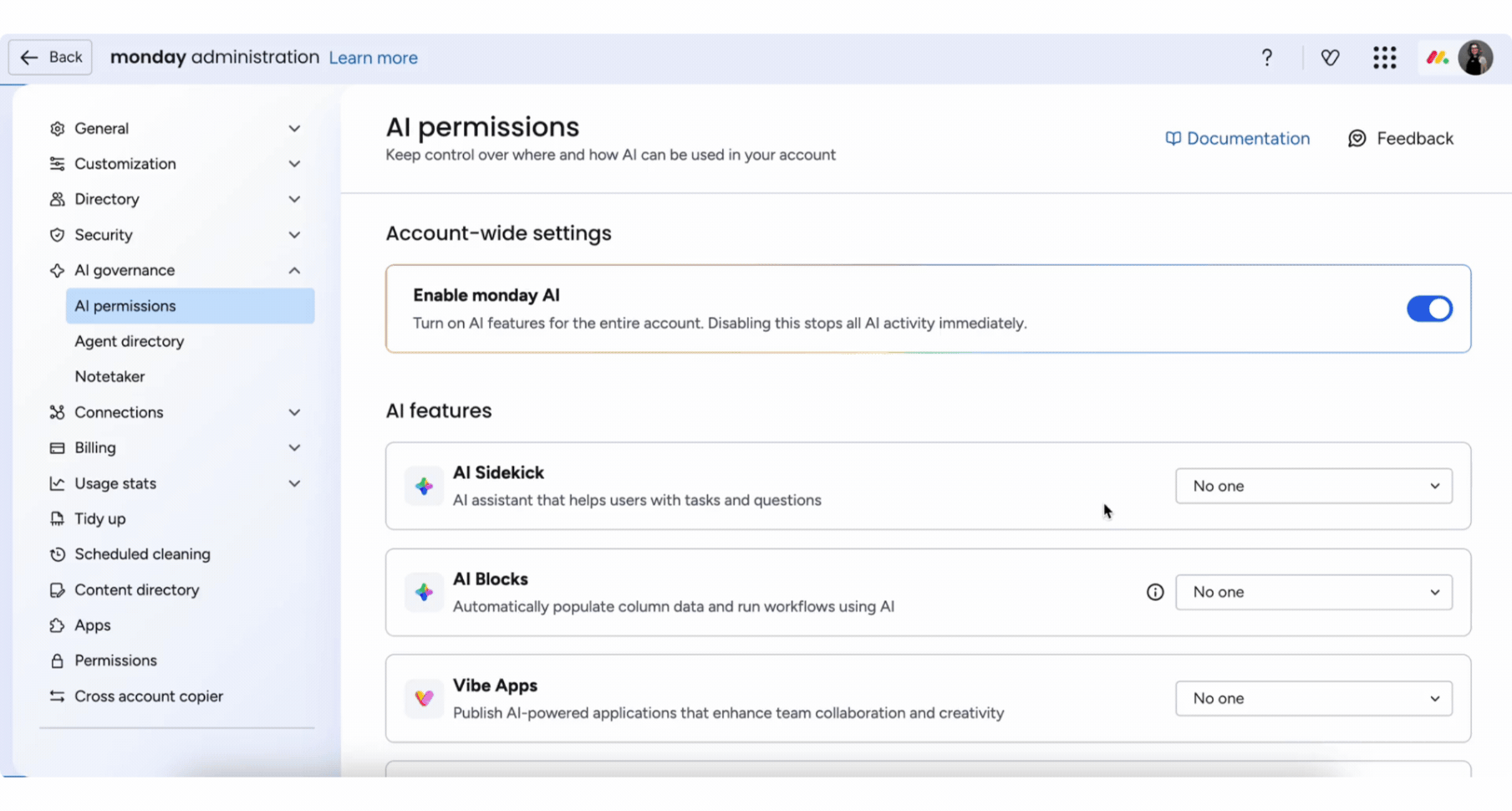
Task: Go to Tidy up in the sidebar
Action: click(99, 519)
